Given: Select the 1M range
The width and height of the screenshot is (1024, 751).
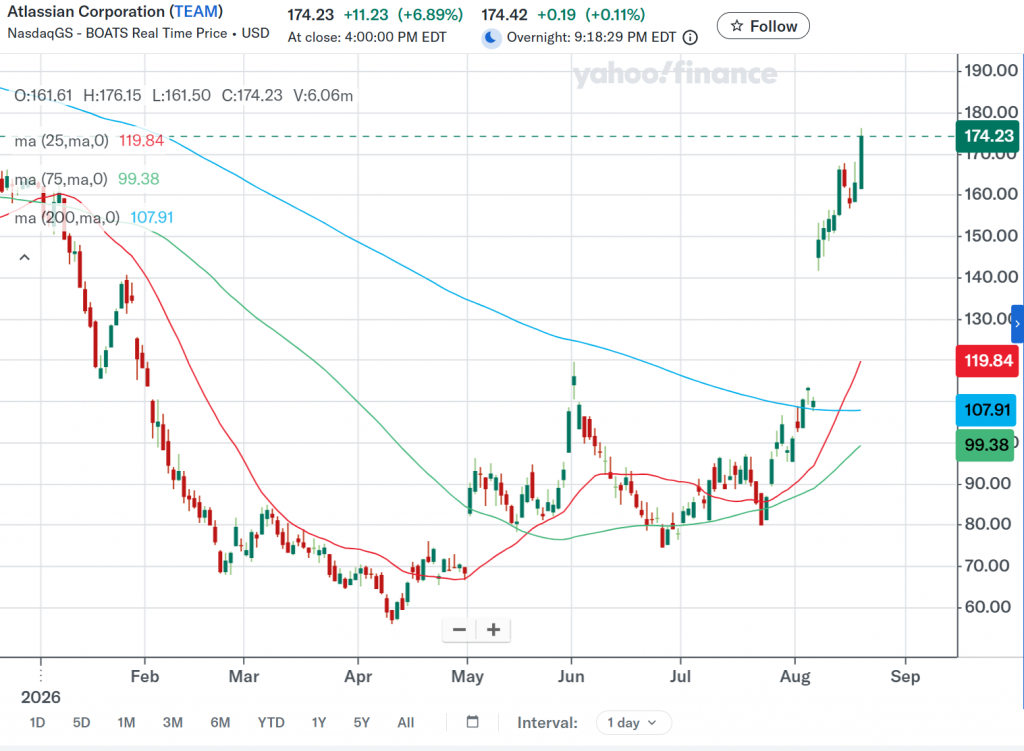Looking at the screenshot, I should tap(127, 723).
